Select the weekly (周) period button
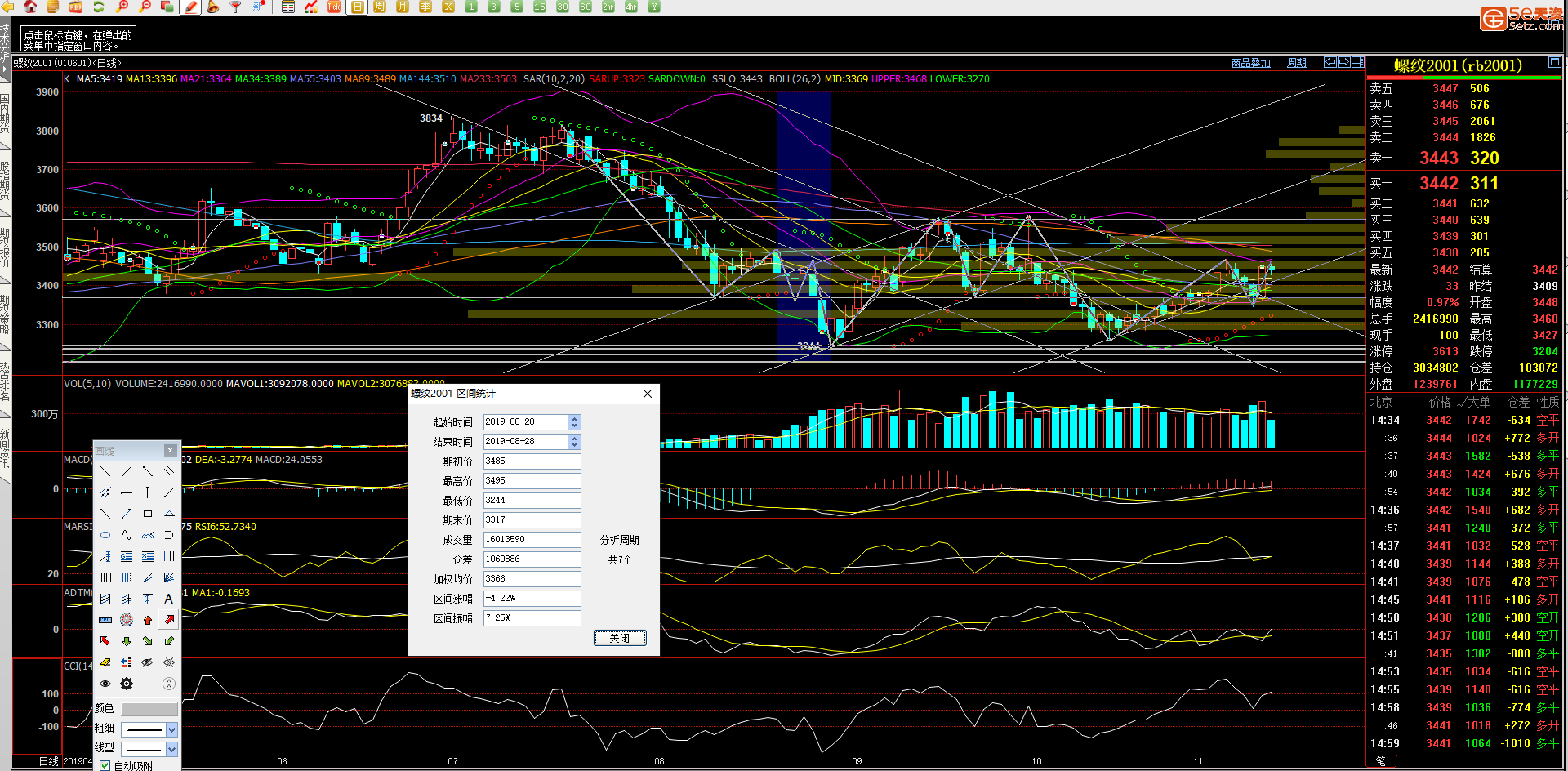This screenshot has width=1568, height=771. pos(380,7)
